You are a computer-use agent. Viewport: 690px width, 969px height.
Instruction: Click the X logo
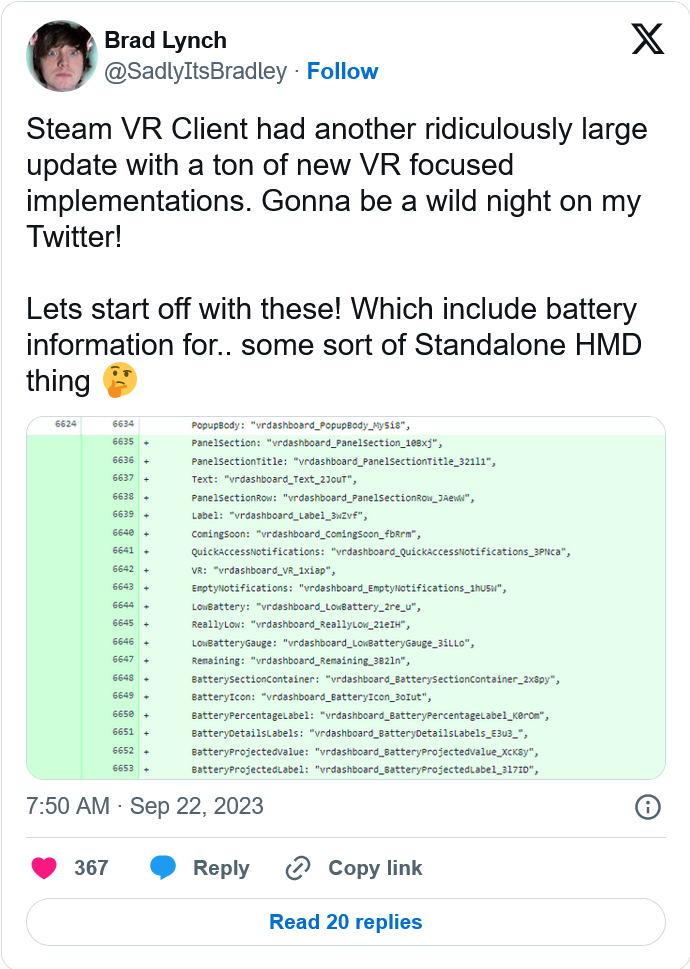(x=647, y=41)
